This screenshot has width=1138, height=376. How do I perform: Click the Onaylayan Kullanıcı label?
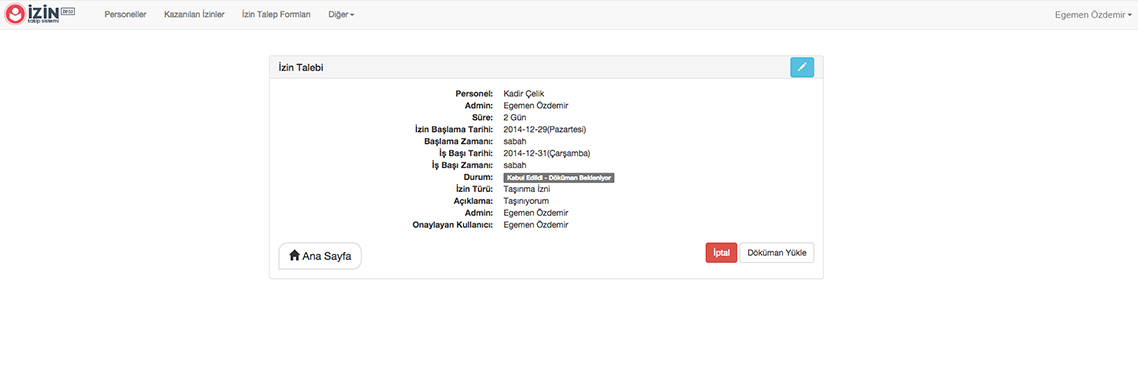coord(453,225)
